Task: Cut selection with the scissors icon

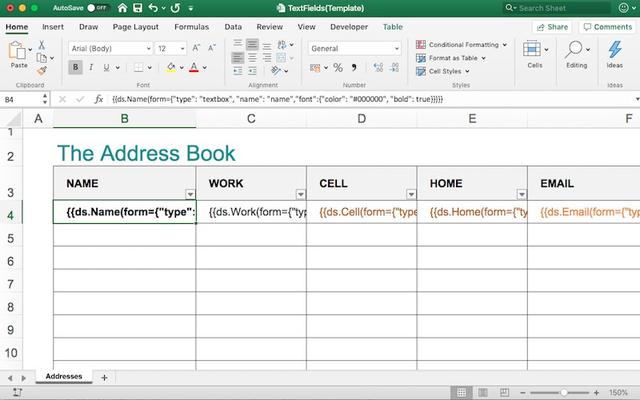Action: tap(41, 45)
